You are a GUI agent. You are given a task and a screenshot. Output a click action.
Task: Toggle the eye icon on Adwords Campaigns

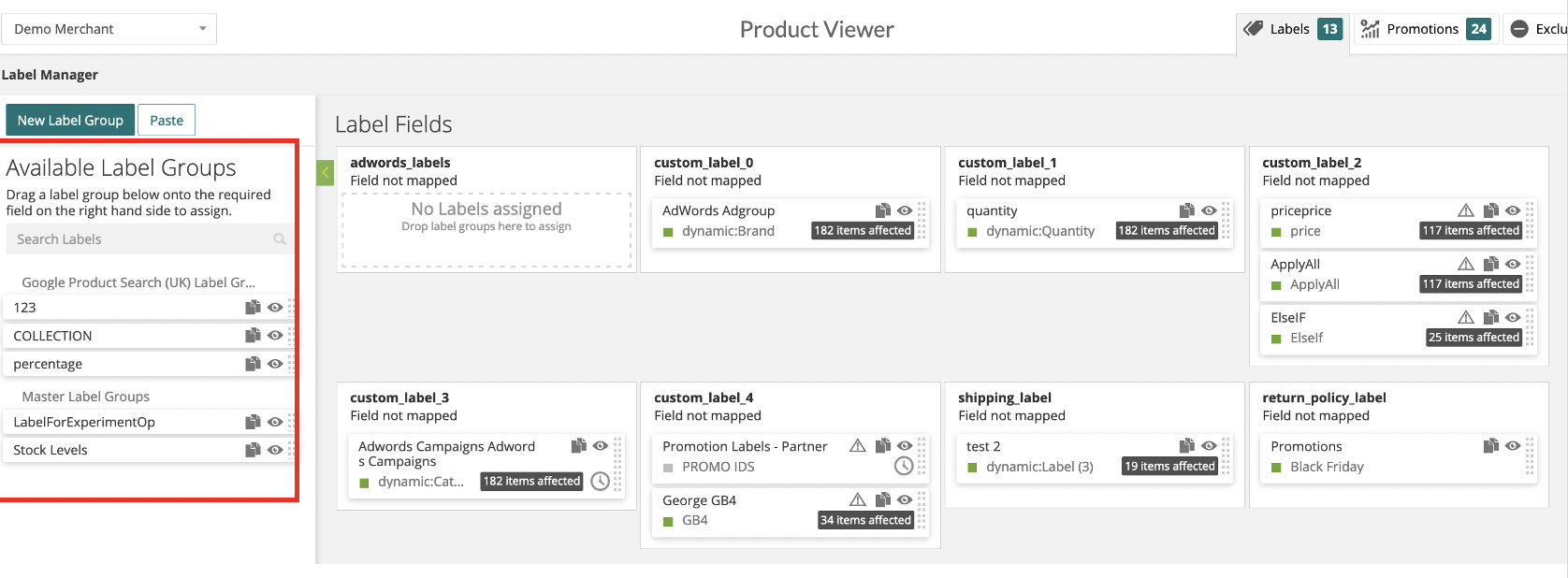point(601,445)
